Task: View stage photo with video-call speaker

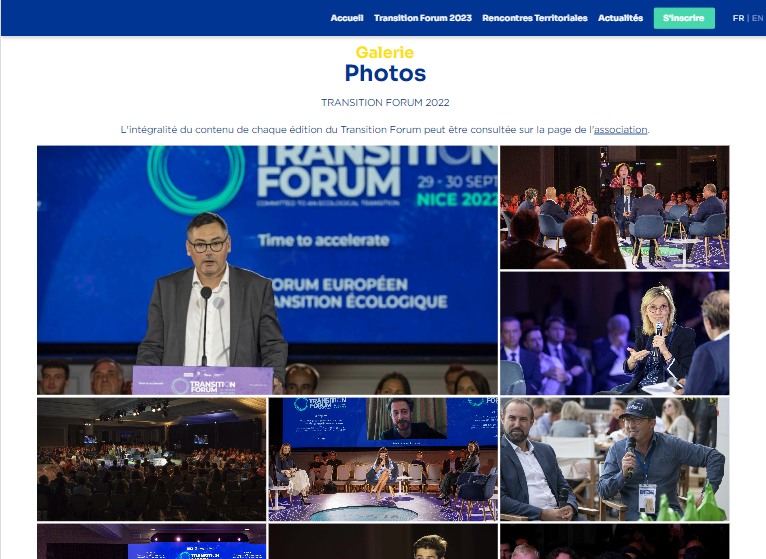Action: click(x=383, y=459)
